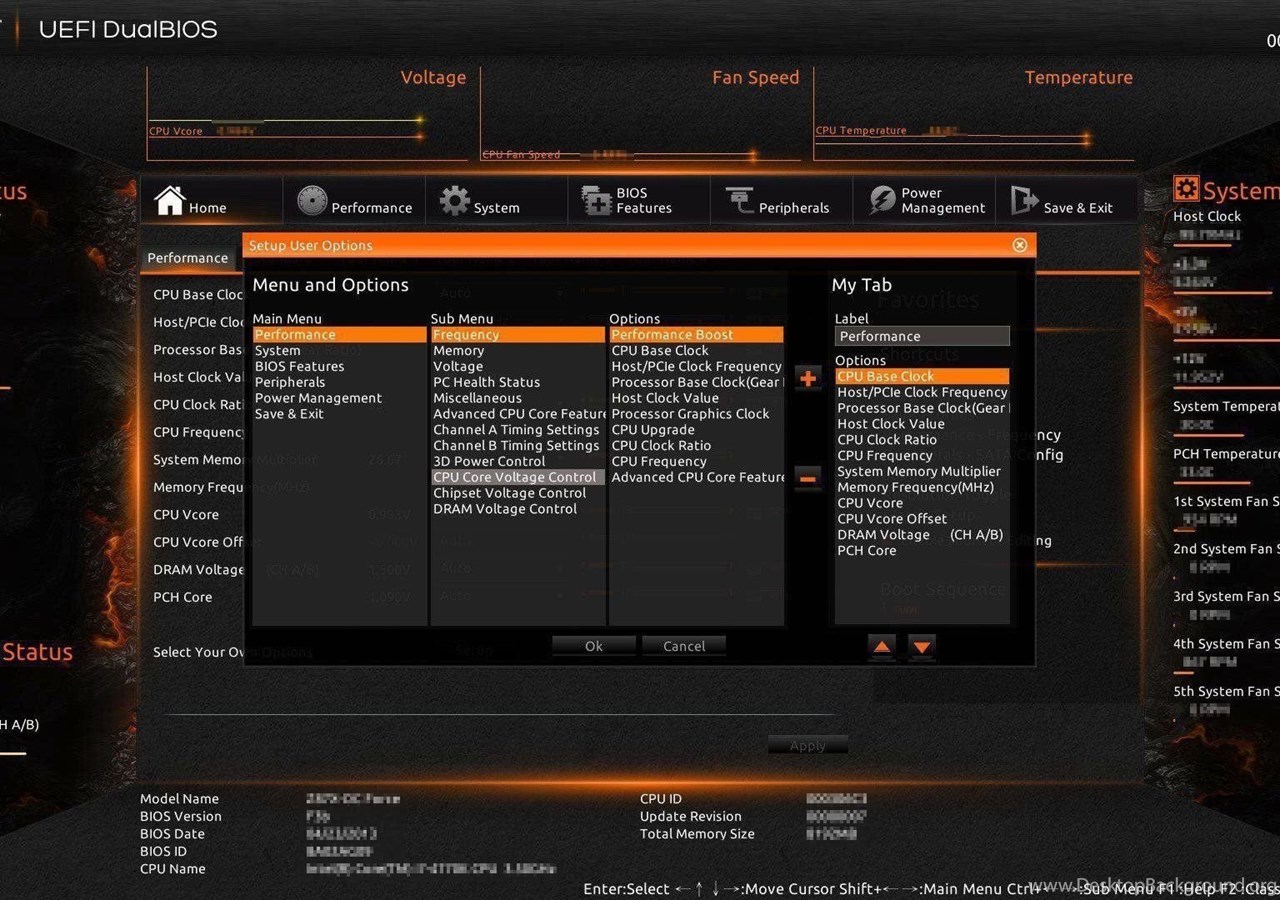Choose Memory in the Sub Menu
The width and height of the screenshot is (1280, 900).
[518, 351]
